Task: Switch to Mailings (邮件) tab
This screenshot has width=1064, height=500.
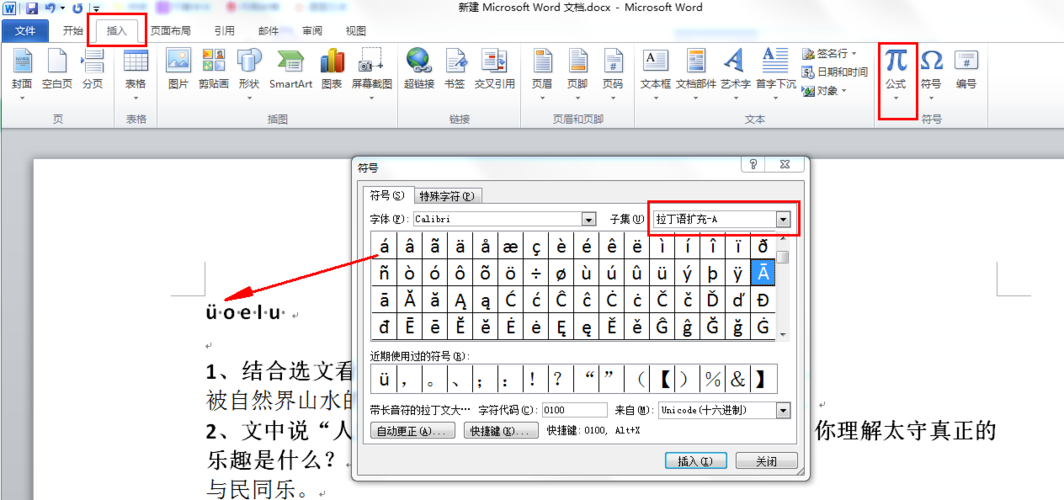Action: (269, 31)
